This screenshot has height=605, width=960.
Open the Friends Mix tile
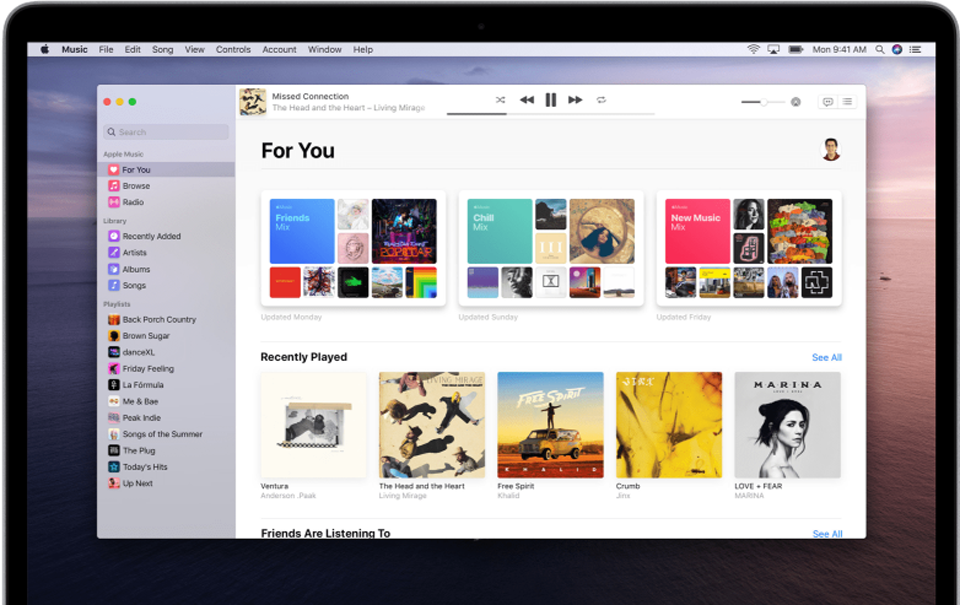click(x=353, y=248)
